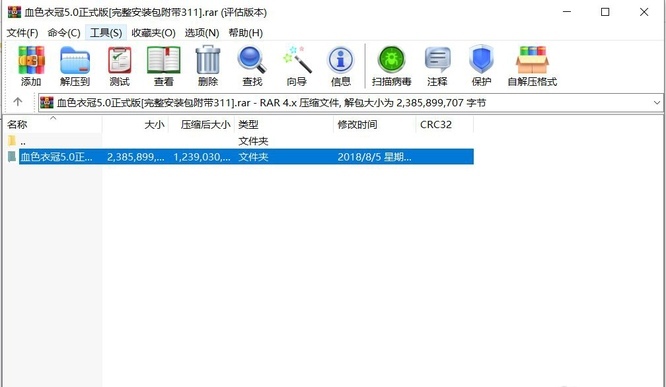Maximize the WinRAR window
The height and width of the screenshot is (387, 666).
coord(605,12)
